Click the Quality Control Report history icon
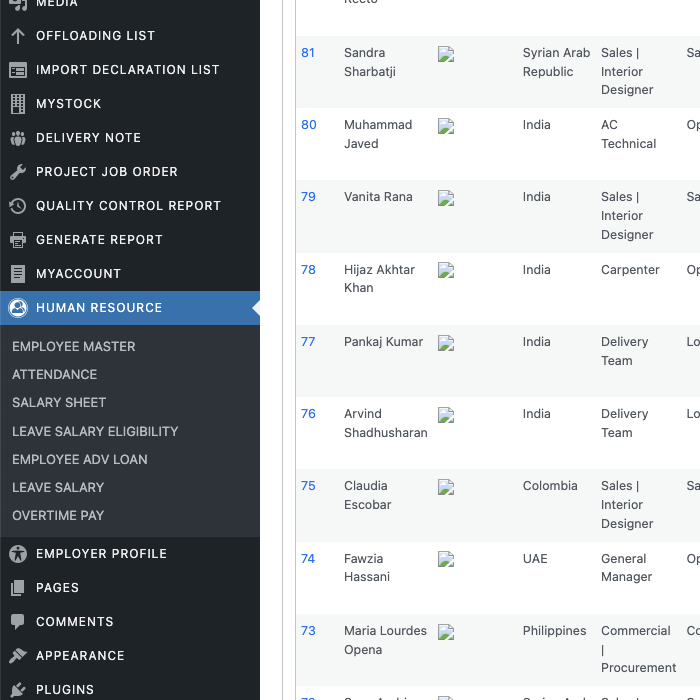Viewport: 700px width, 700px height. [18, 206]
